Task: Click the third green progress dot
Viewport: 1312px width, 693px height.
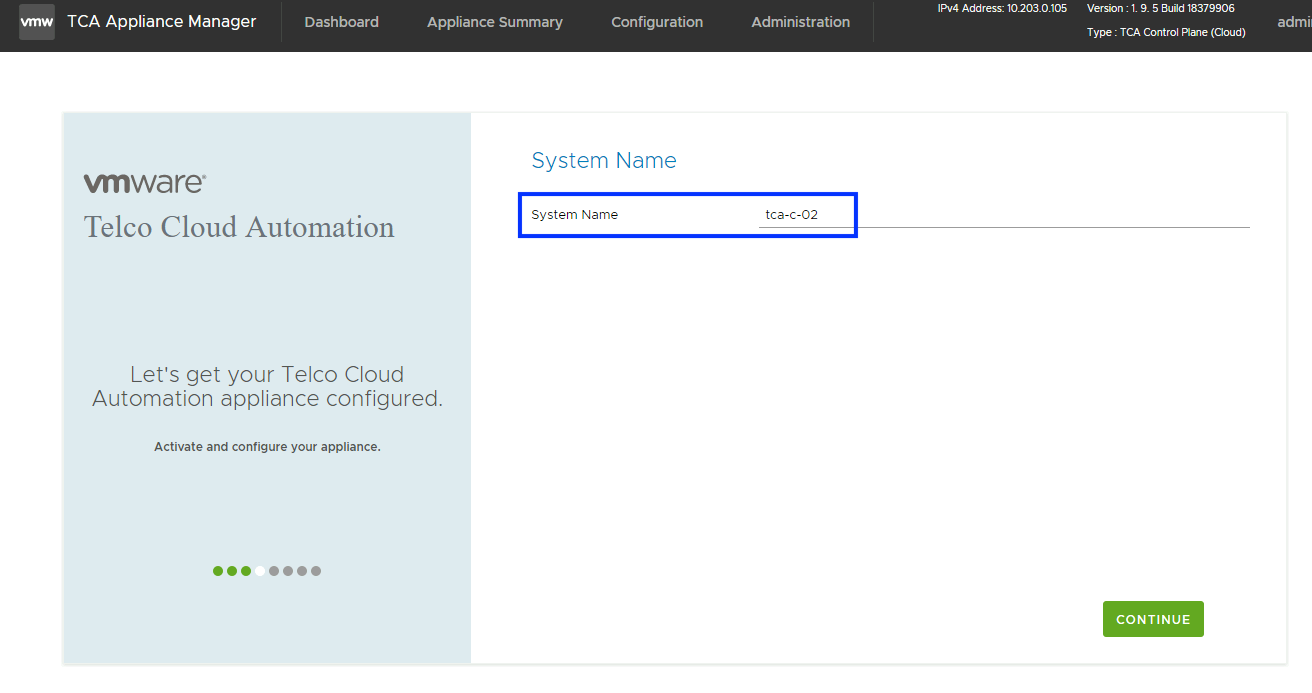Action: coord(246,571)
